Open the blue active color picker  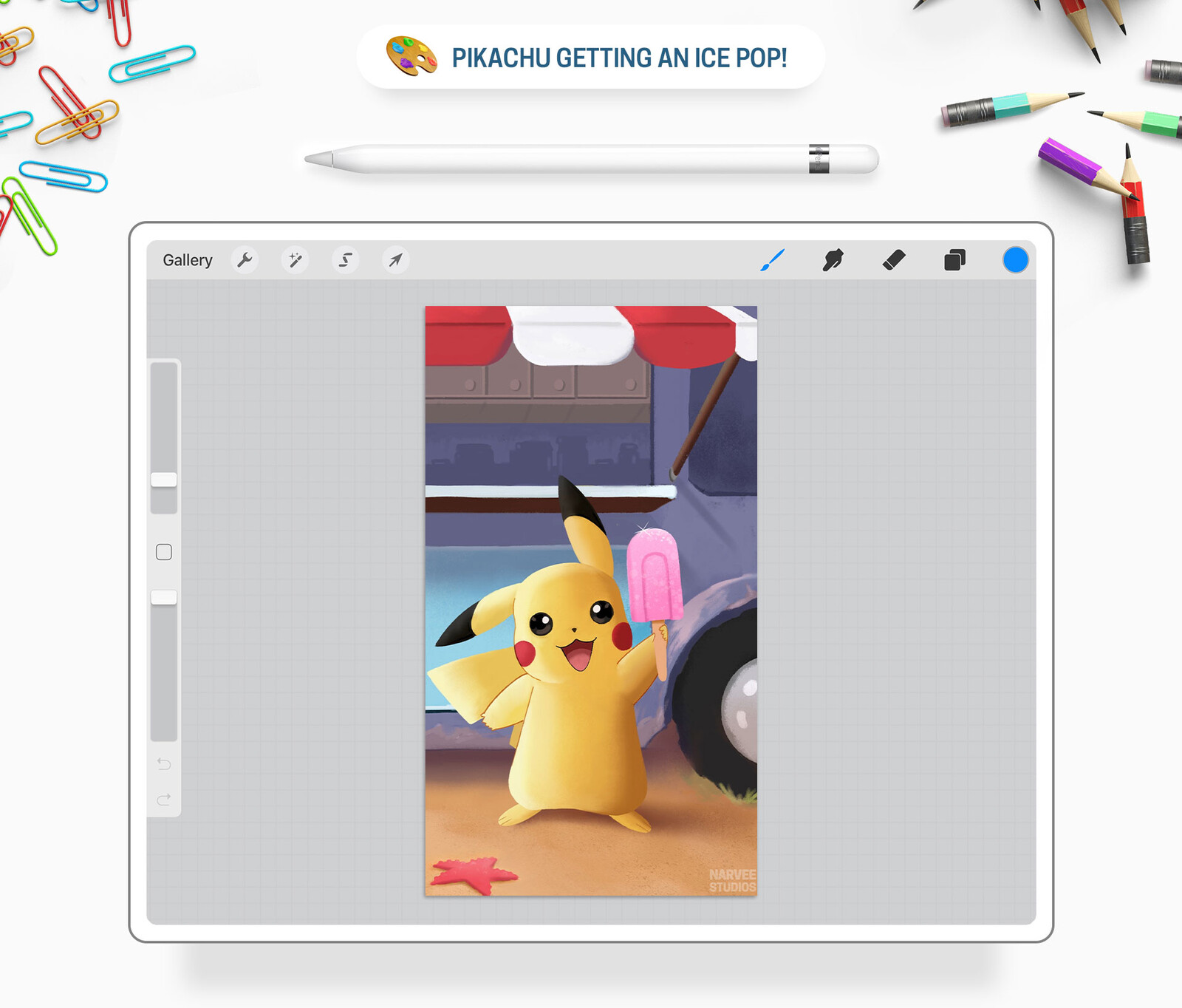click(x=1016, y=260)
